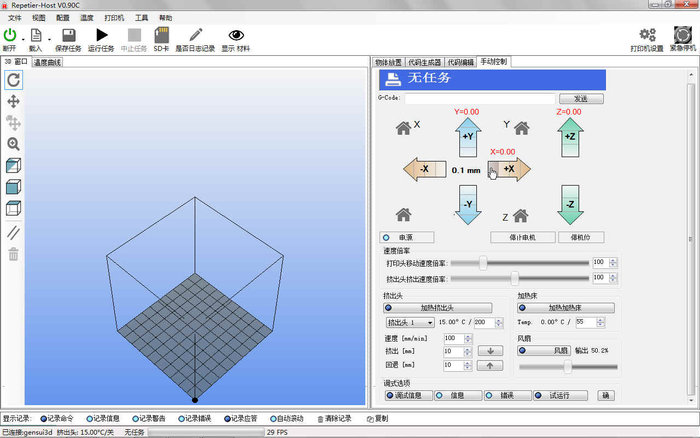Switch to the 温度曲线 tab
This screenshot has height=438, width=700.
[47, 62]
